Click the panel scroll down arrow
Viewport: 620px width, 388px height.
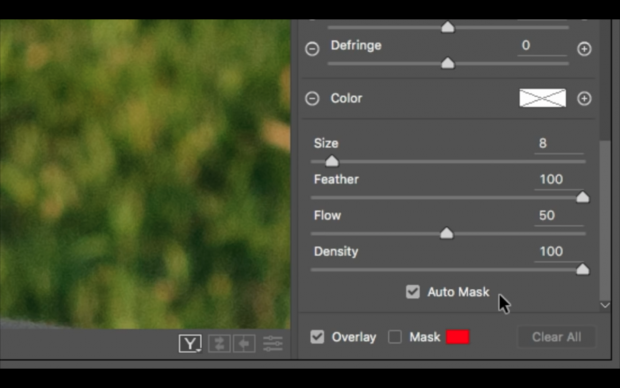click(605, 305)
